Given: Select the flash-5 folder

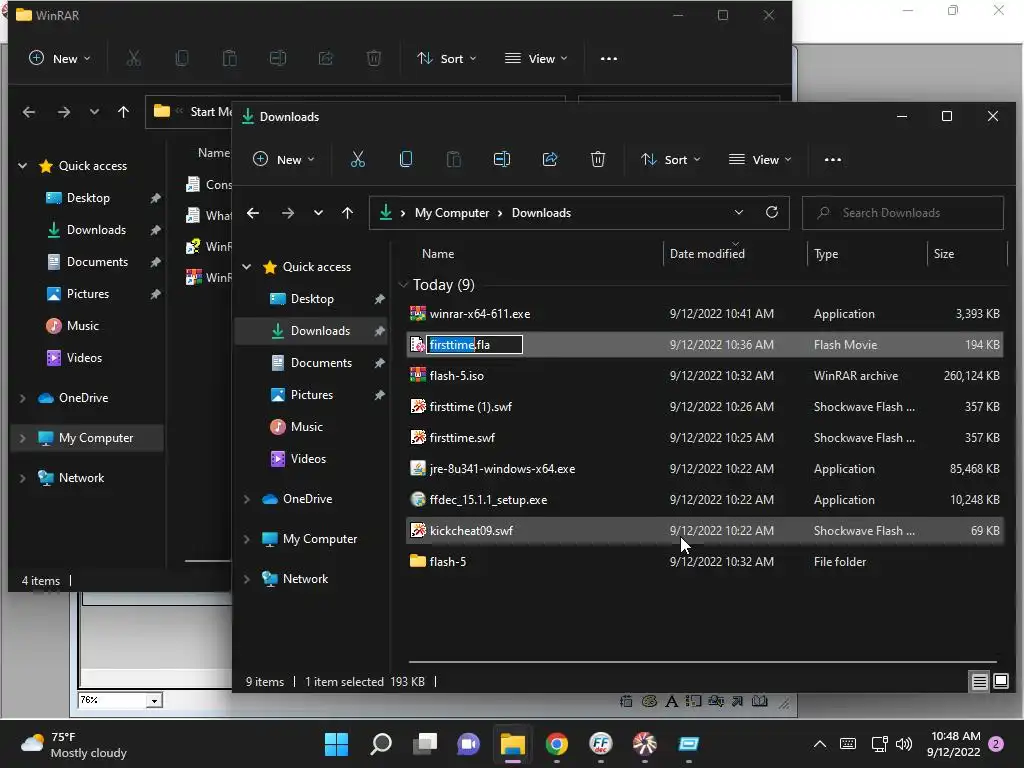Looking at the screenshot, I should click(x=448, y=562).
